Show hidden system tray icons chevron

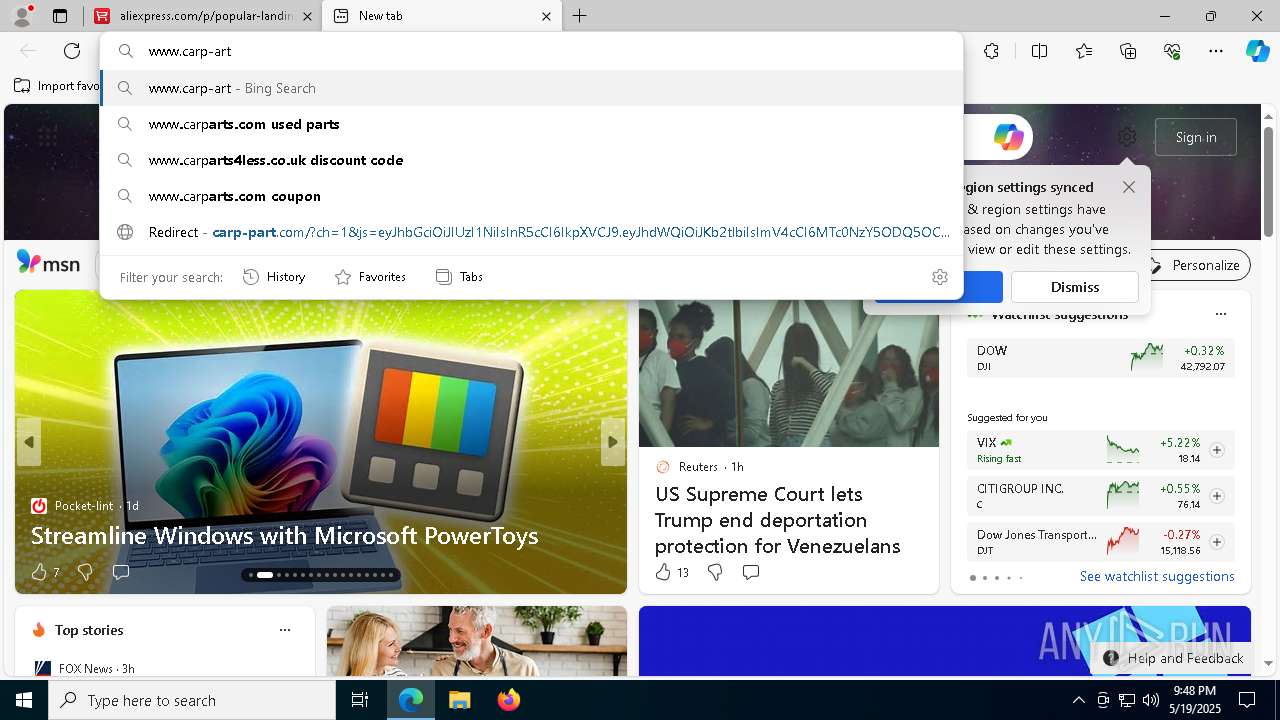click(x=1079, y=700)
